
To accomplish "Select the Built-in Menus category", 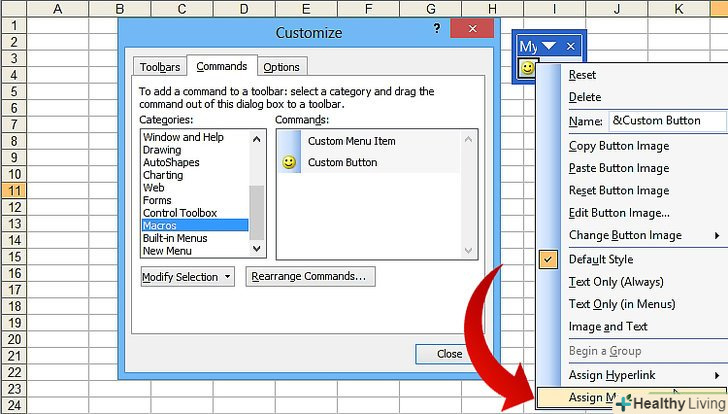I will [x=175, y=238].
